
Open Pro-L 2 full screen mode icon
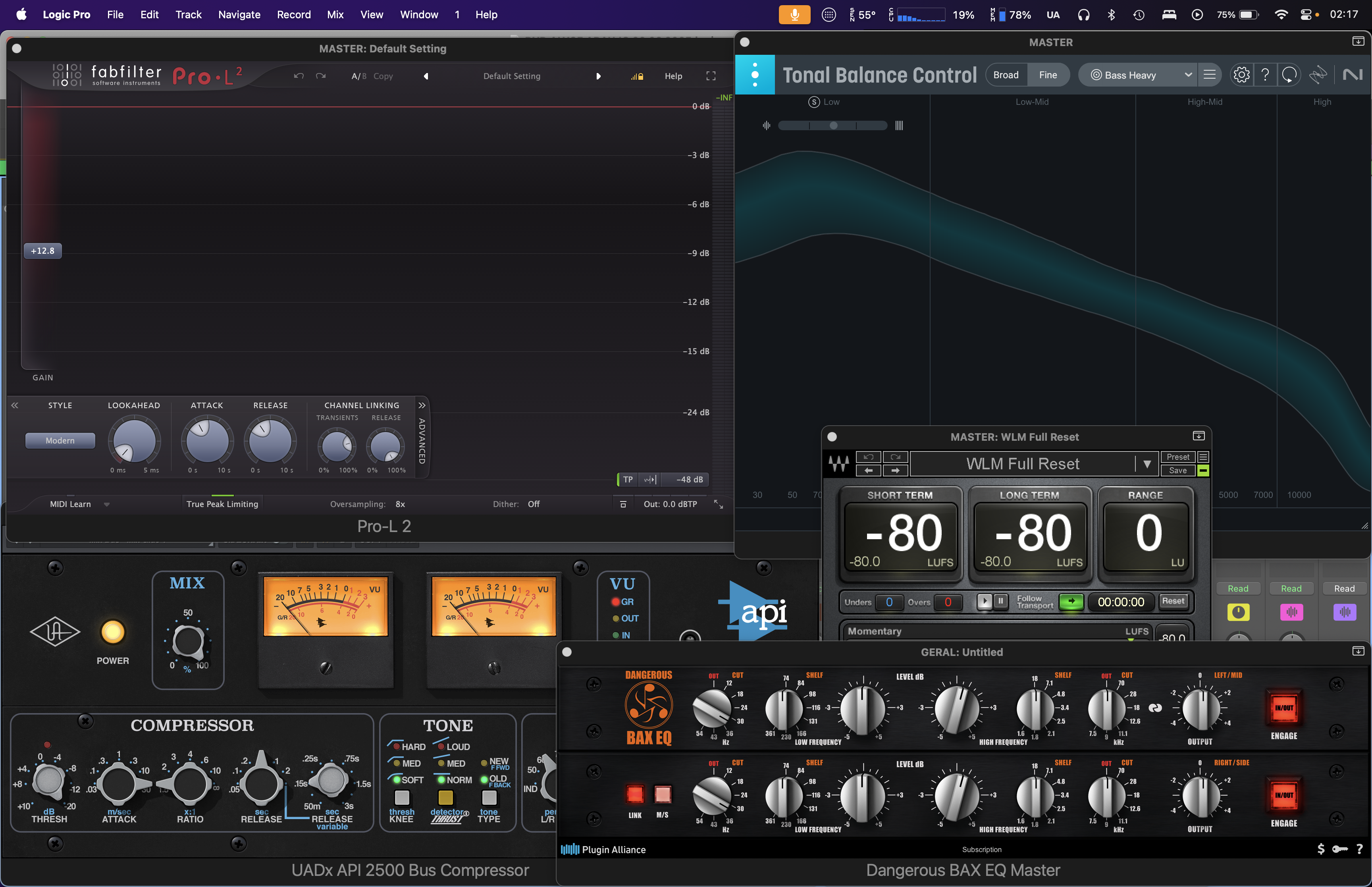(711, 76)
